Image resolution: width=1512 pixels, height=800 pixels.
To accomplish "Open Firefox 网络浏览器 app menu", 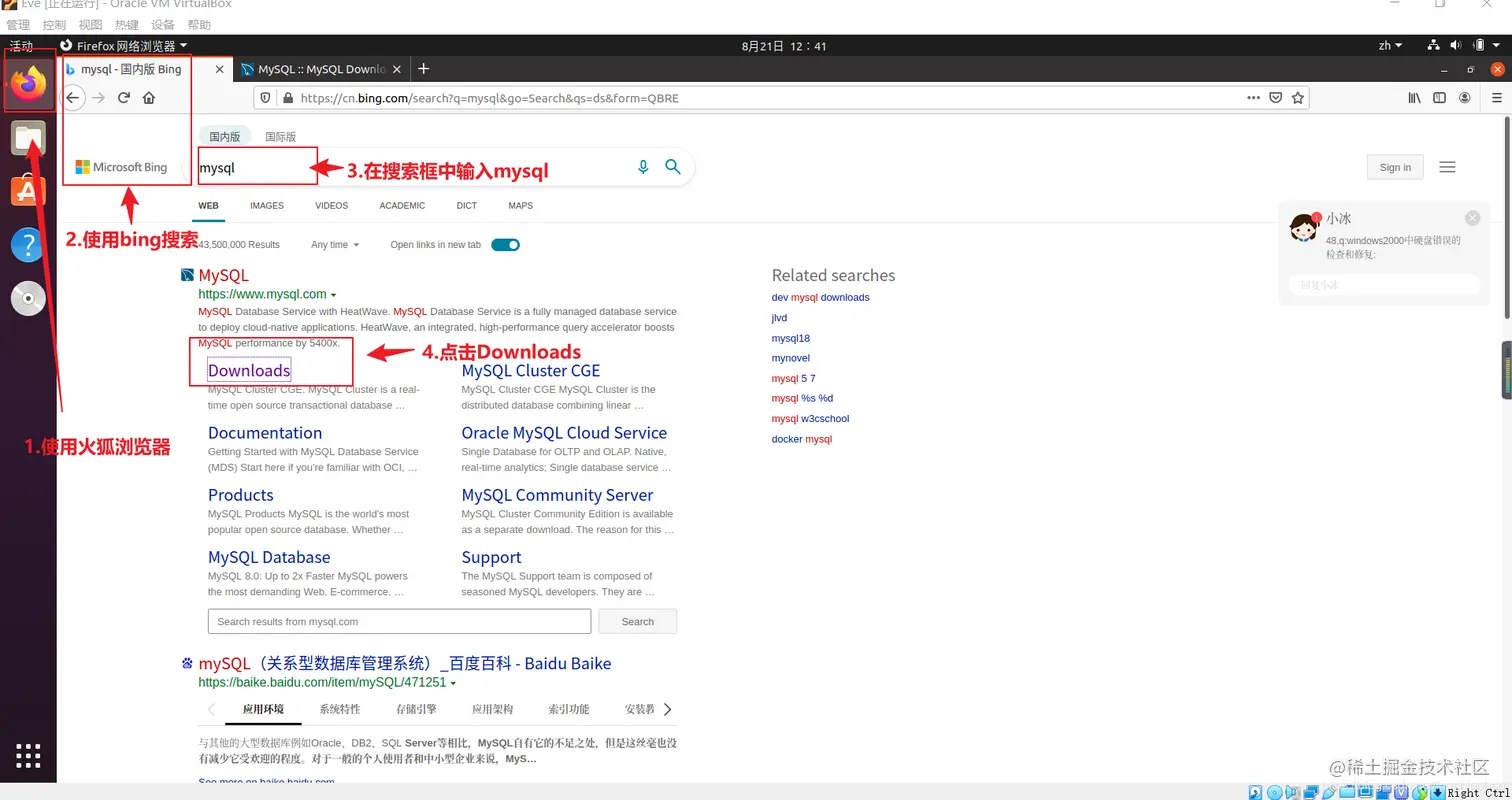I will (125, 46).
